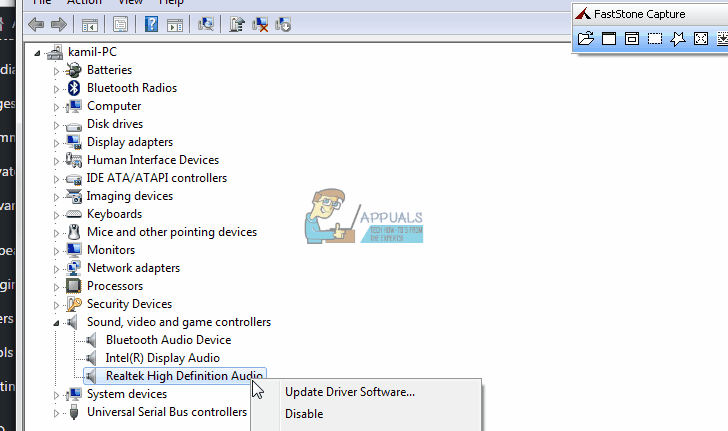Toggle the show/hide action pane toolbar icon
The height and width of the screenshot is (431, 728).
click(x=175, y=25)
